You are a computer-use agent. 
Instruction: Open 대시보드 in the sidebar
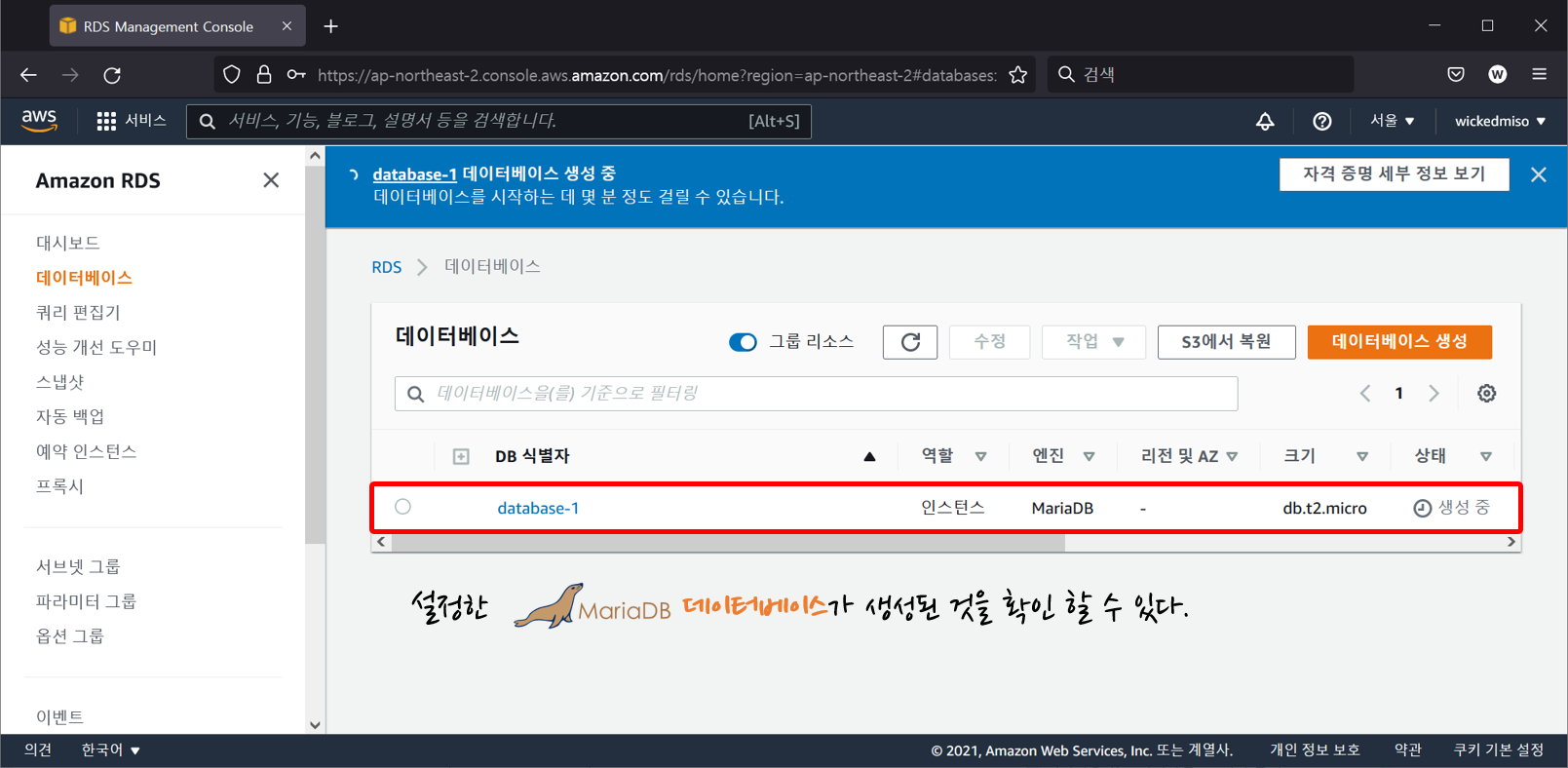(x=67, y=243)
